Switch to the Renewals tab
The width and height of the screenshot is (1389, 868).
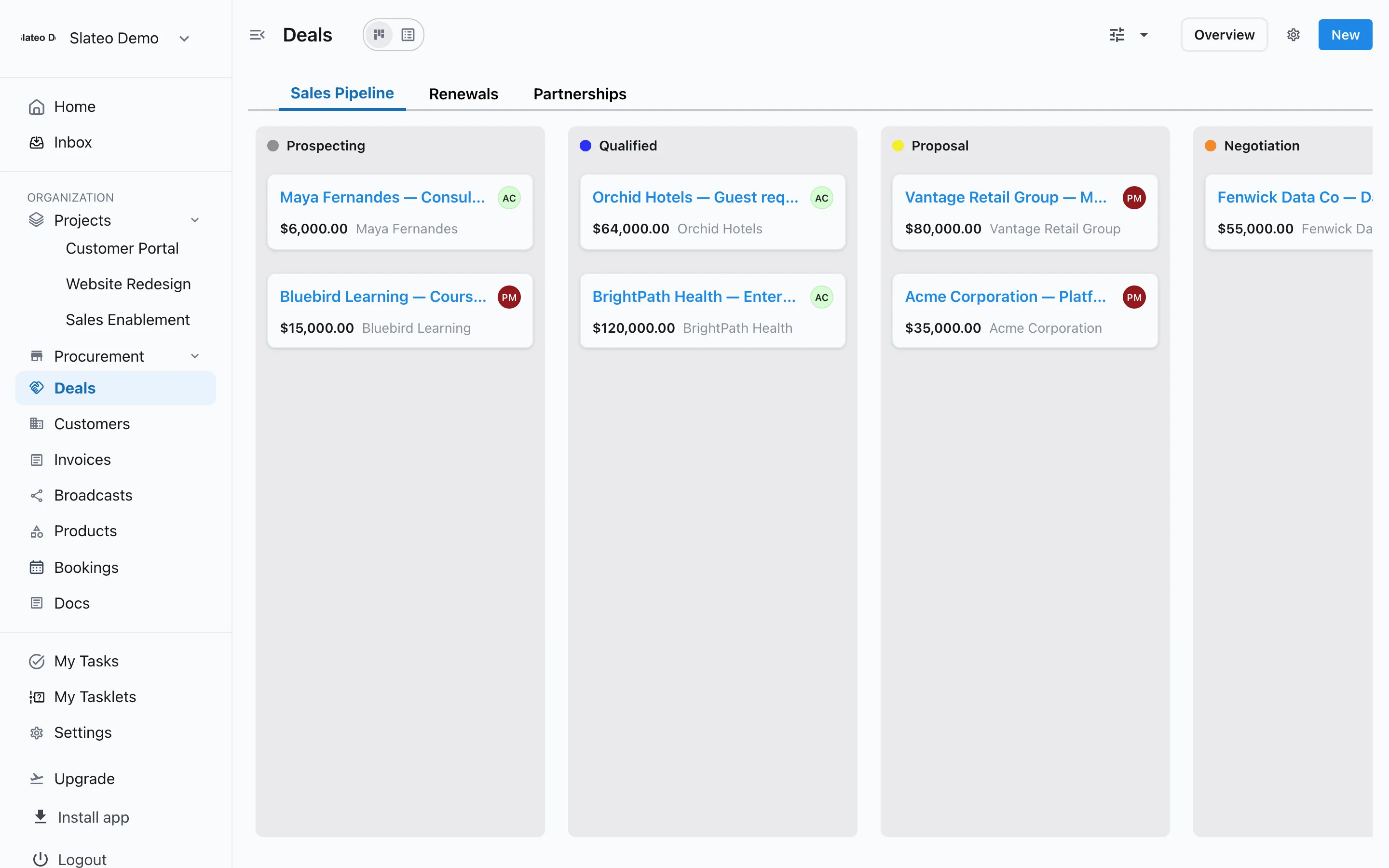[x=464, y=94]
